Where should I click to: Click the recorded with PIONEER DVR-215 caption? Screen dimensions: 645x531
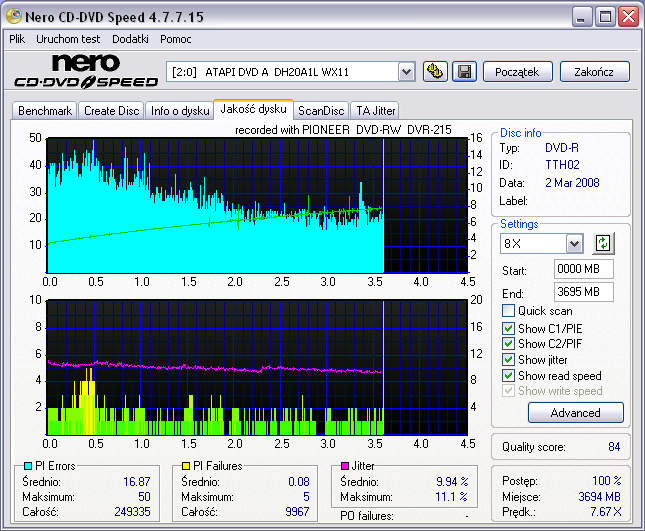[x=343, y=130]
